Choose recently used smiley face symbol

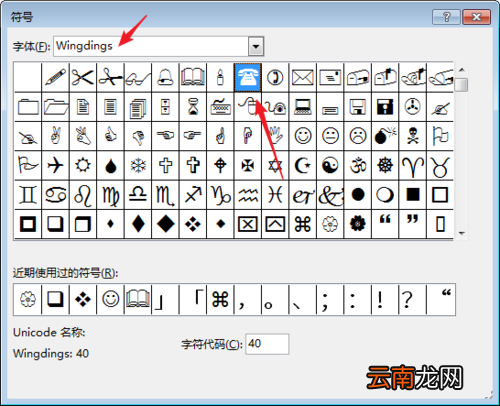point(110,299)
